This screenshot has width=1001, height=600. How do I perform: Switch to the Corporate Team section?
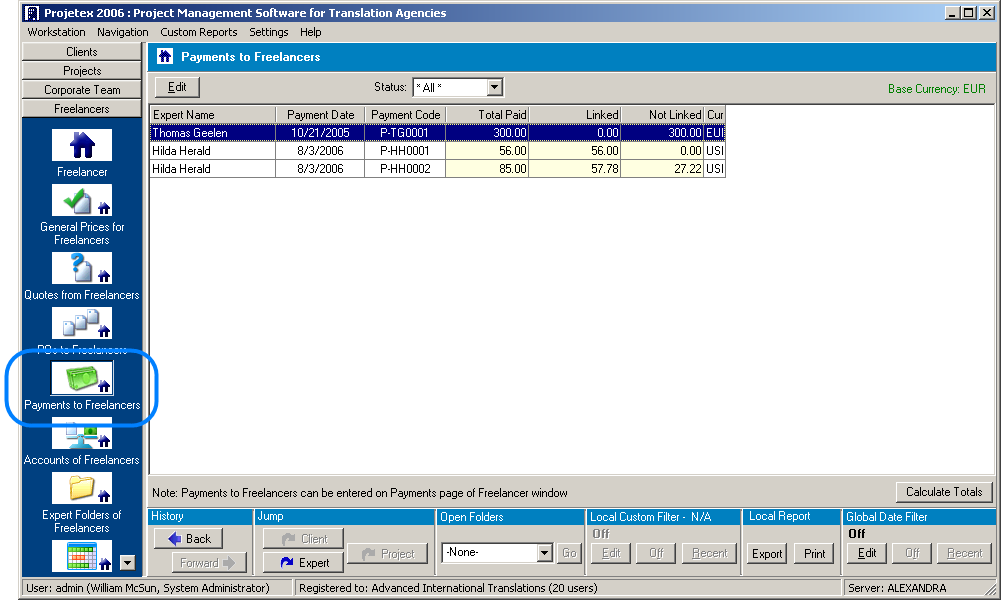(x=82, y=90)
